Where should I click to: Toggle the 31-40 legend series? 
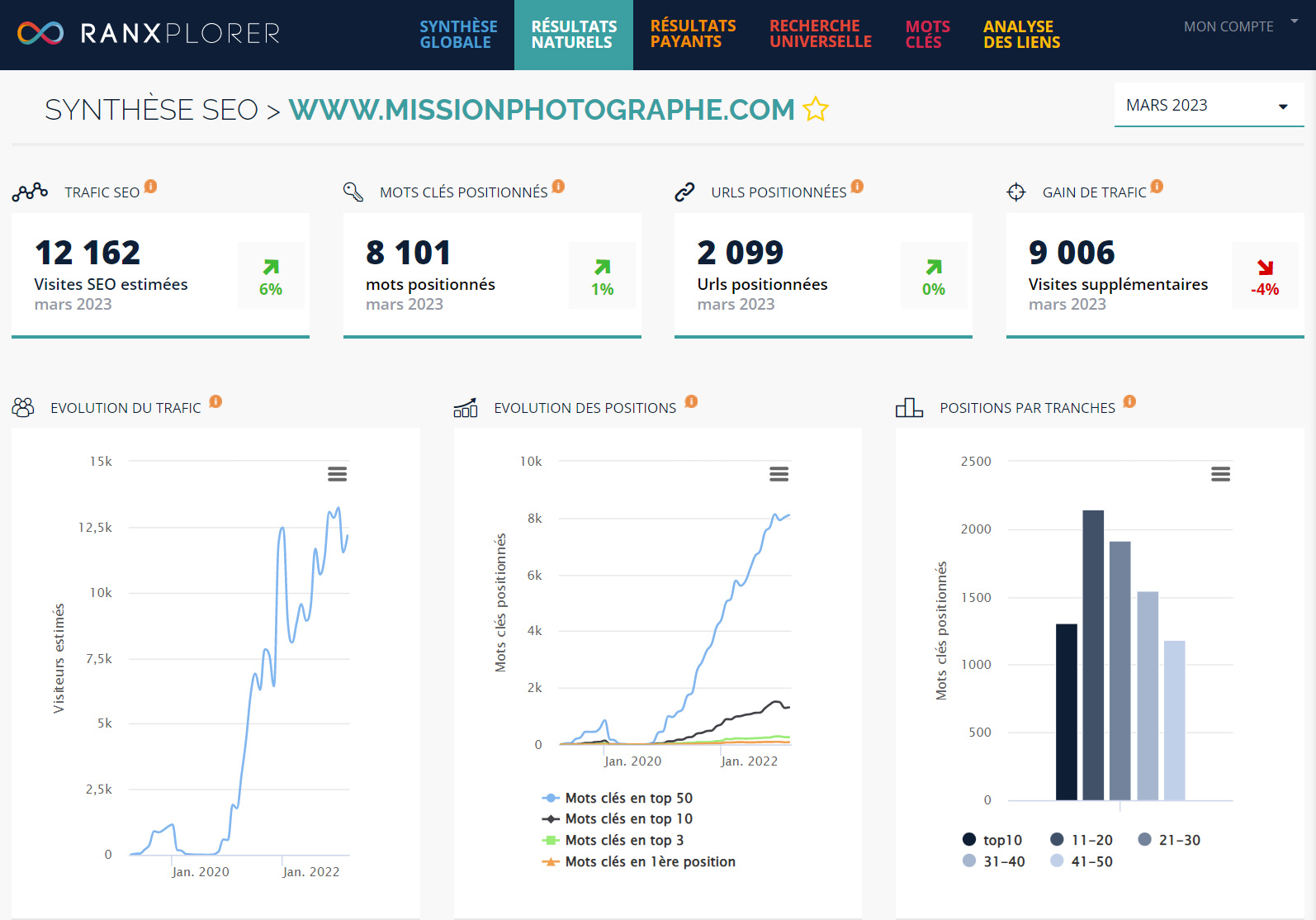click(994, 861)
